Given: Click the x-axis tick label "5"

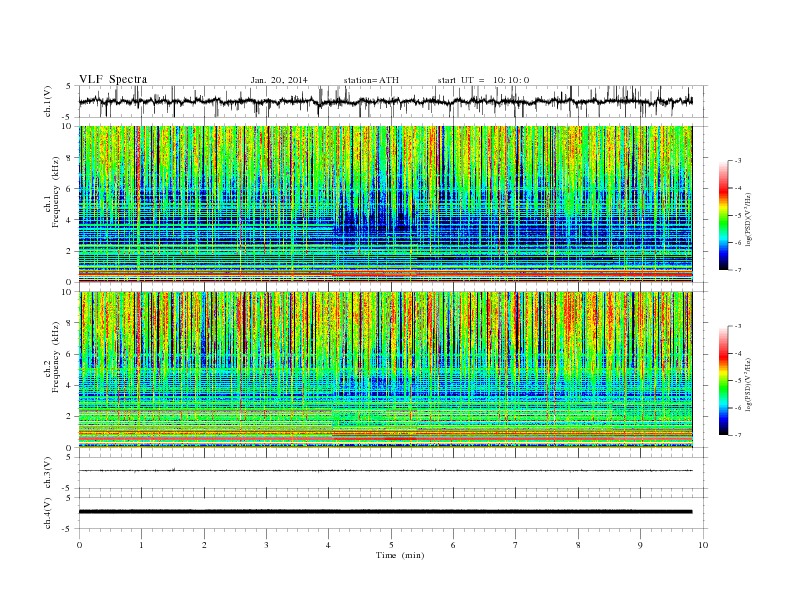Looking at the screenshot, I should (x=391, y=545).
